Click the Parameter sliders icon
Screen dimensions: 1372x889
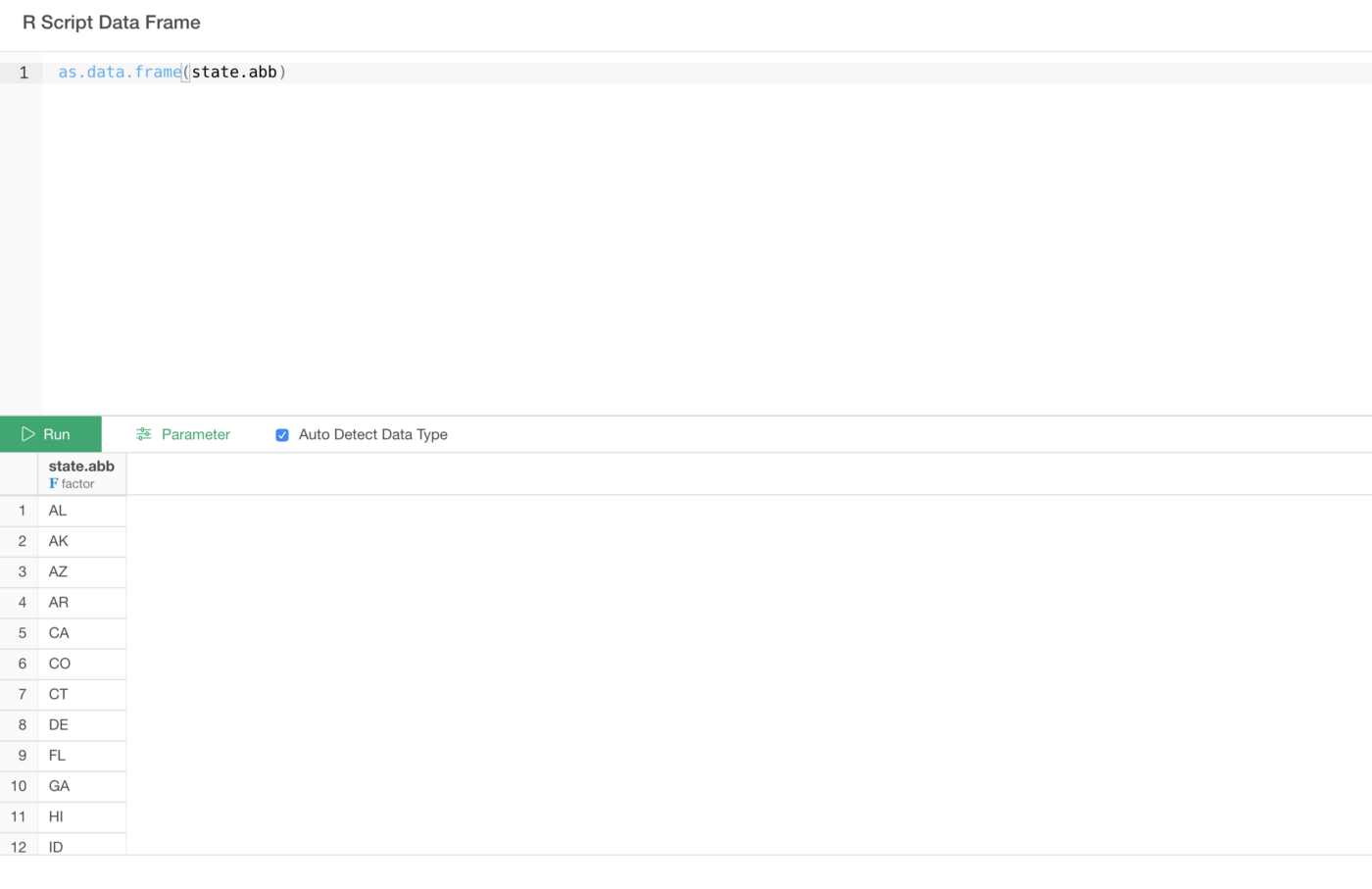coord(144,434)
